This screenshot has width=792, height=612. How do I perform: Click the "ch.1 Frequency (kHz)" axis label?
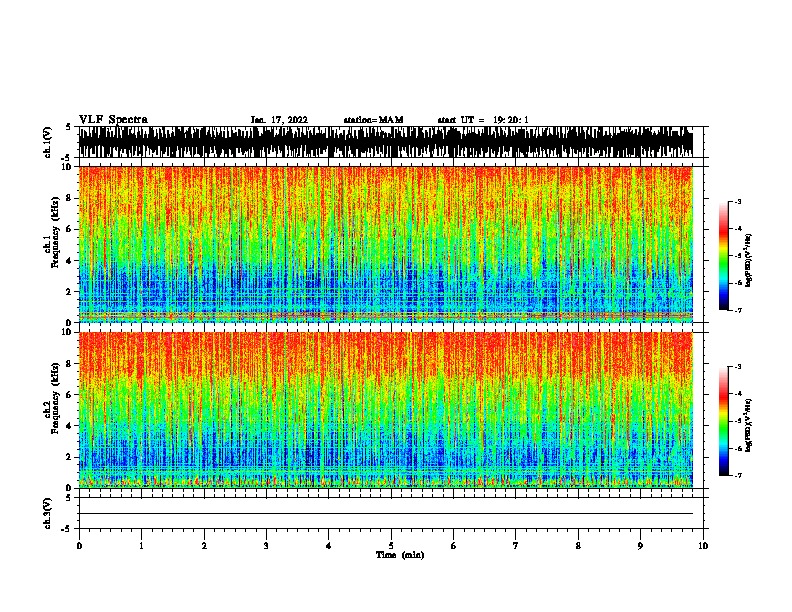[x=53, y=232]
